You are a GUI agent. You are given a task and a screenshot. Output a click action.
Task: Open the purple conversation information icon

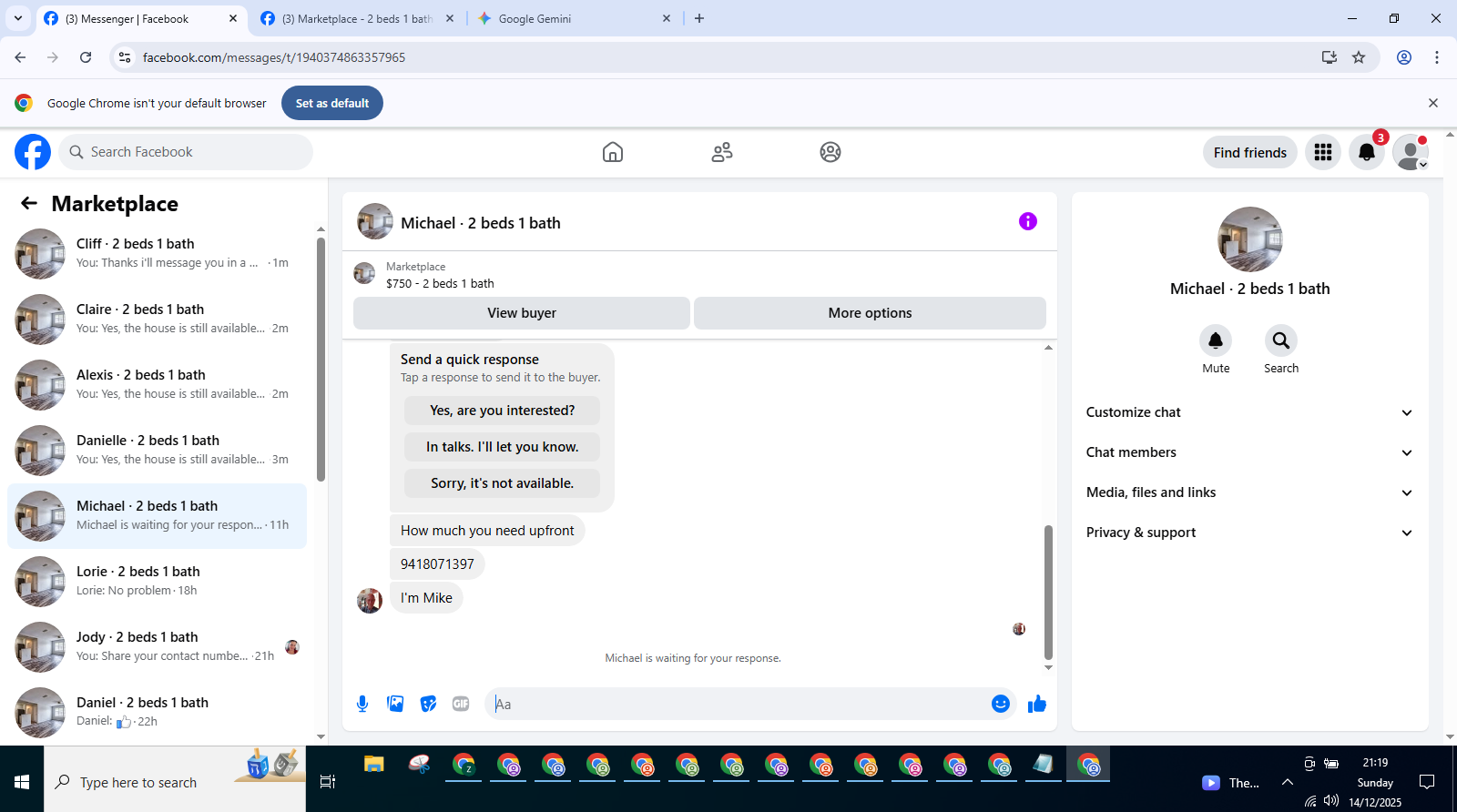tap(1028, 221)
